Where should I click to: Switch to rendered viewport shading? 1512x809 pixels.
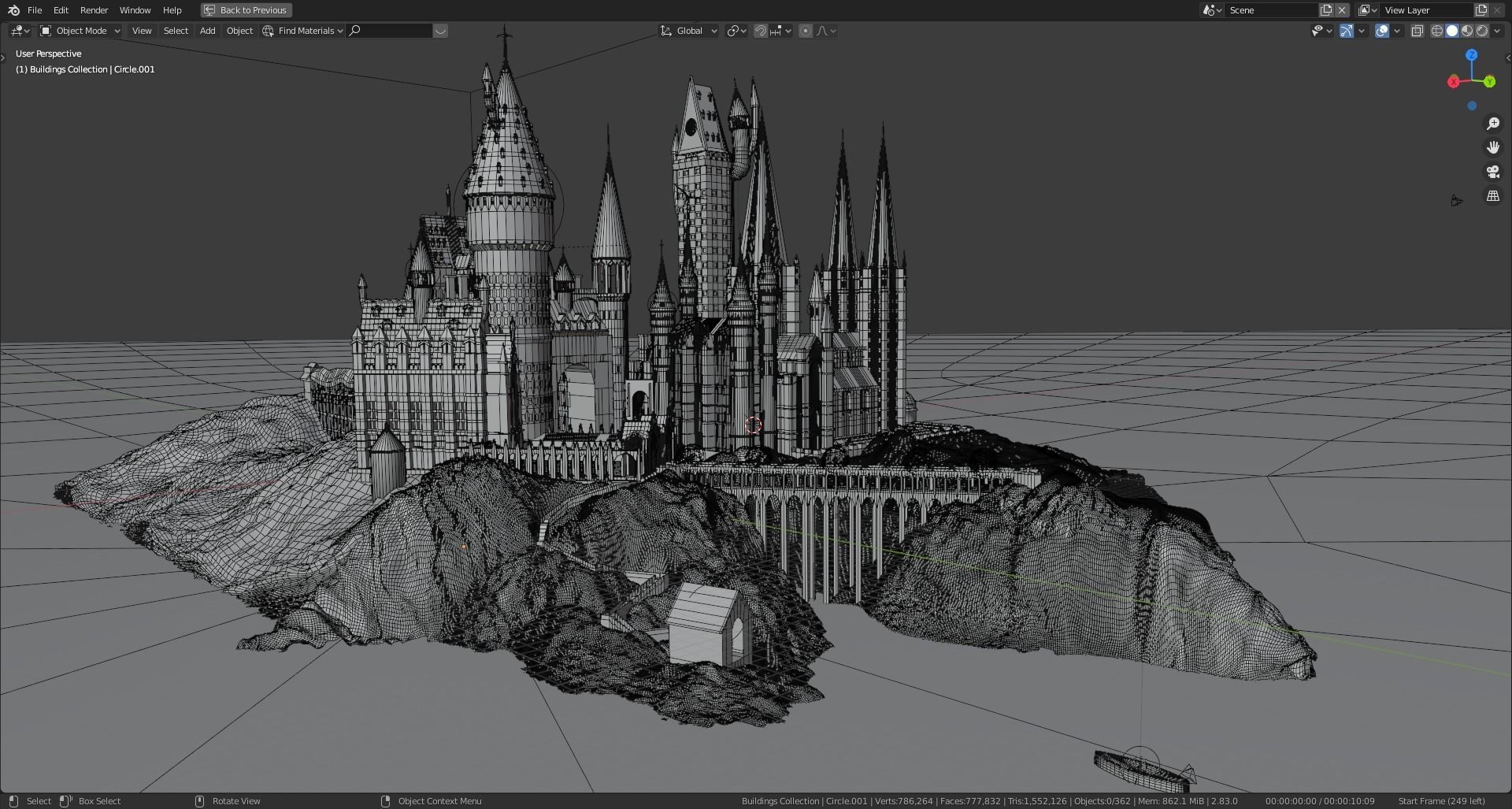[x=1482, y=31]
